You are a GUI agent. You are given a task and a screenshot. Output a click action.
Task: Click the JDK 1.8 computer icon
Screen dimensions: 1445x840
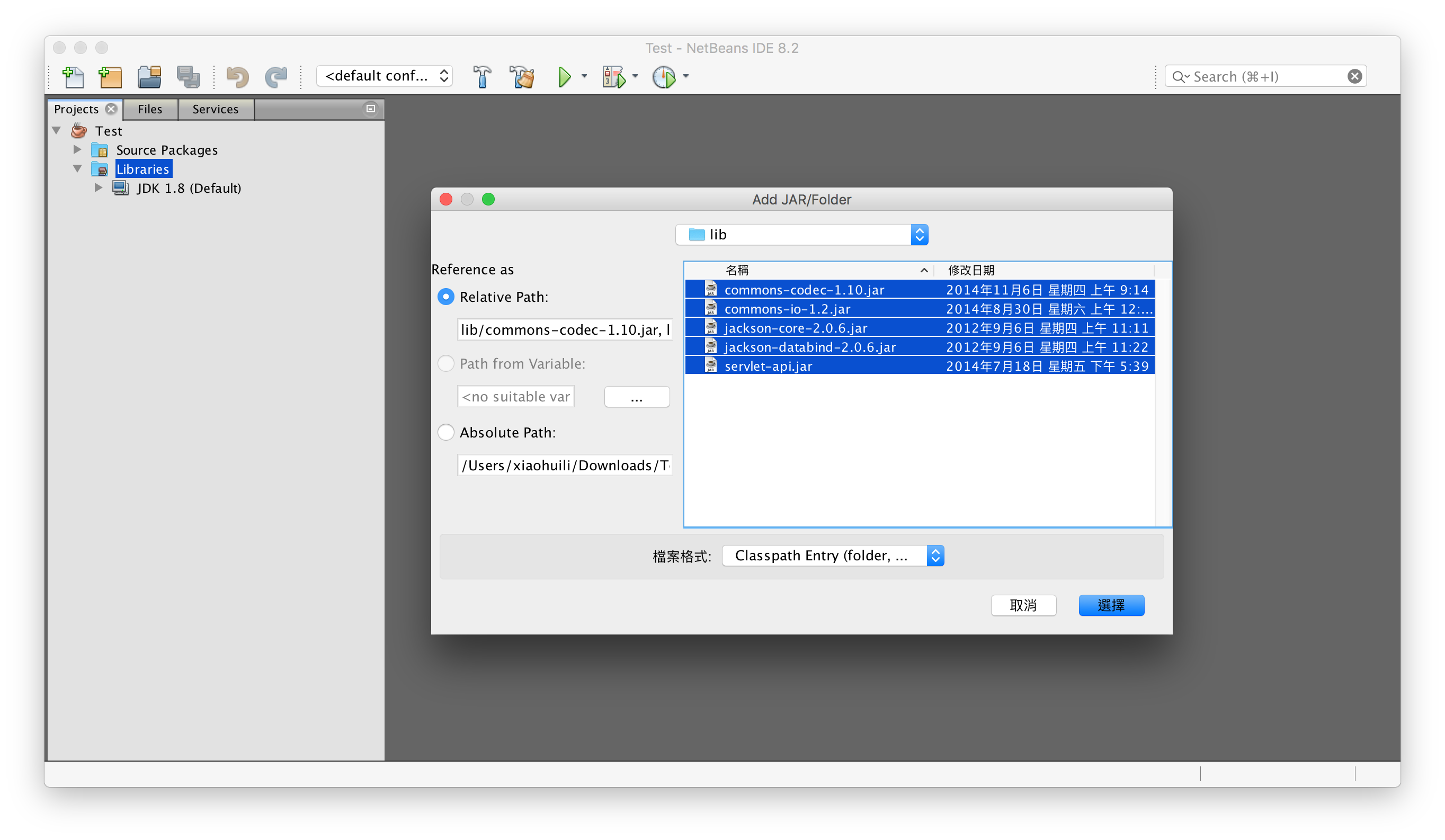pyautogui.click(x=120, y=188)
